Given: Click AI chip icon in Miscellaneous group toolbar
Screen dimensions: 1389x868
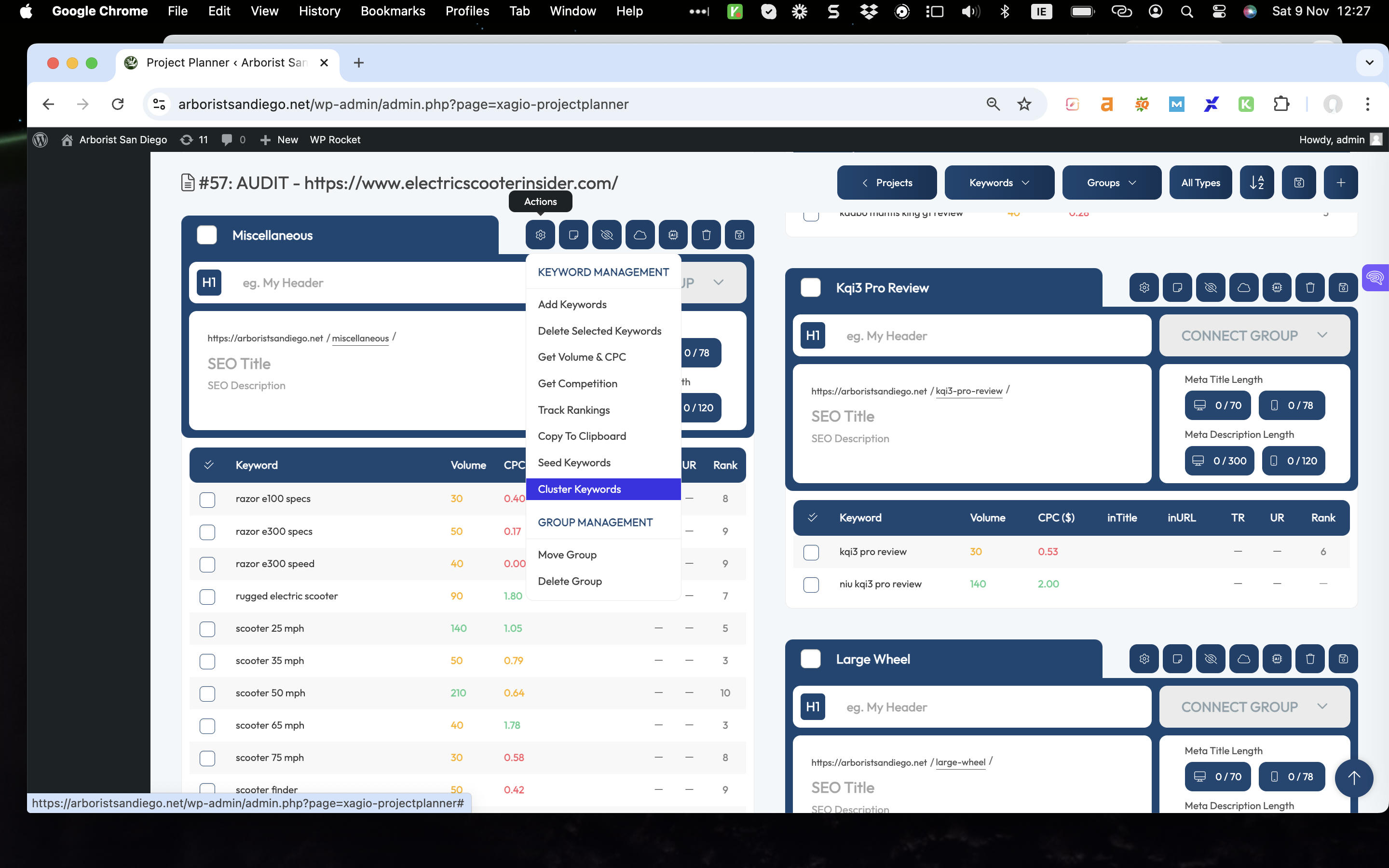Looking at the screenshot, I should (673, 235).
